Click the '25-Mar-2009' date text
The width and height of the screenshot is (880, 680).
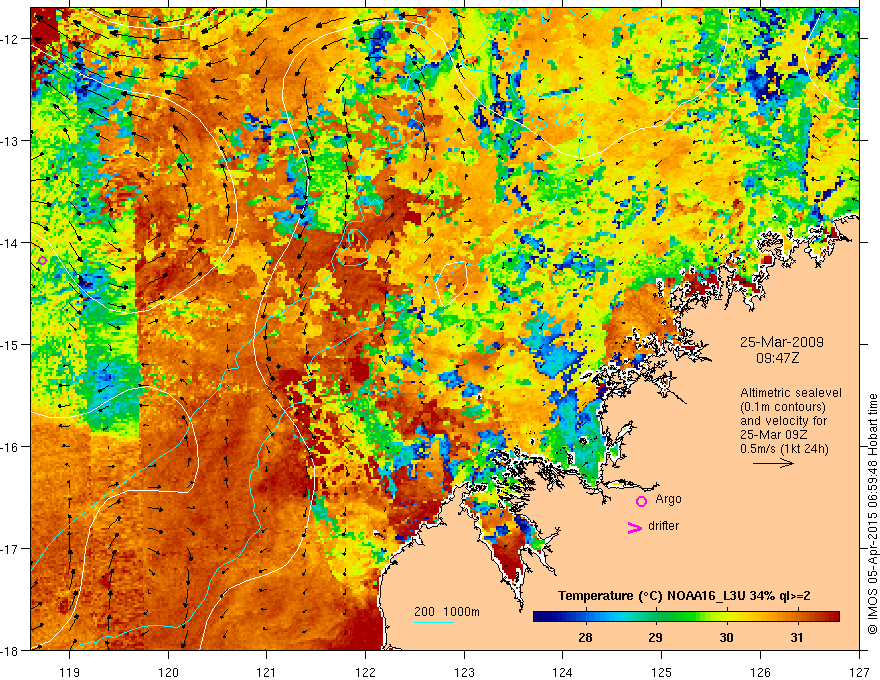(x=782, y=342)
